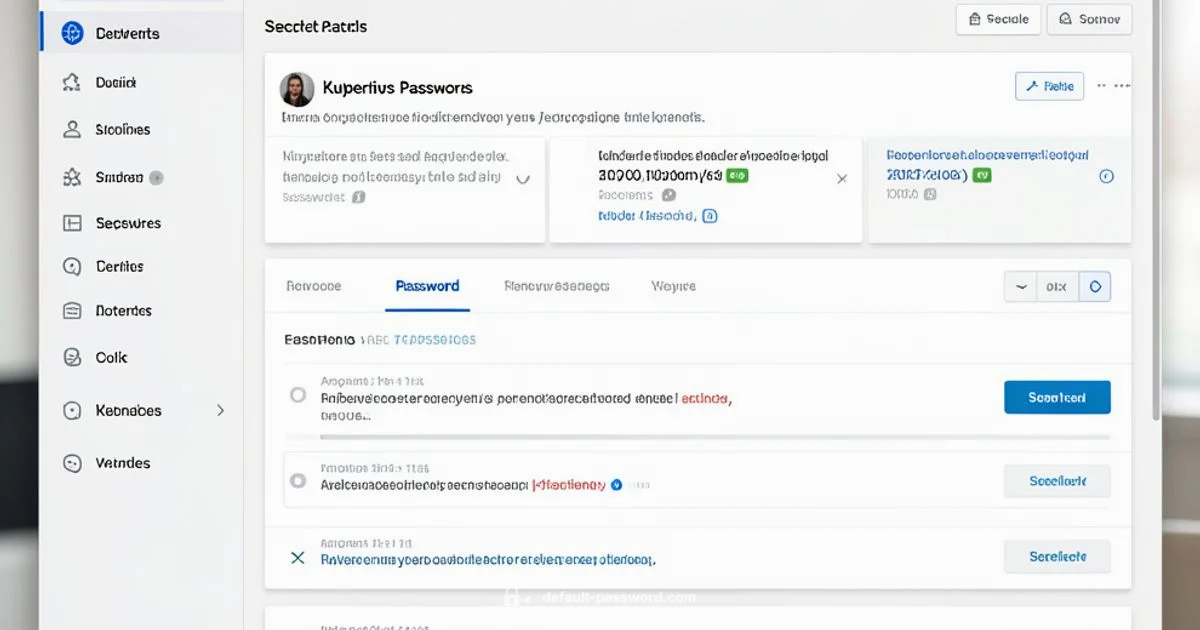Open the profile avatar thumbnail

(296, 87)
